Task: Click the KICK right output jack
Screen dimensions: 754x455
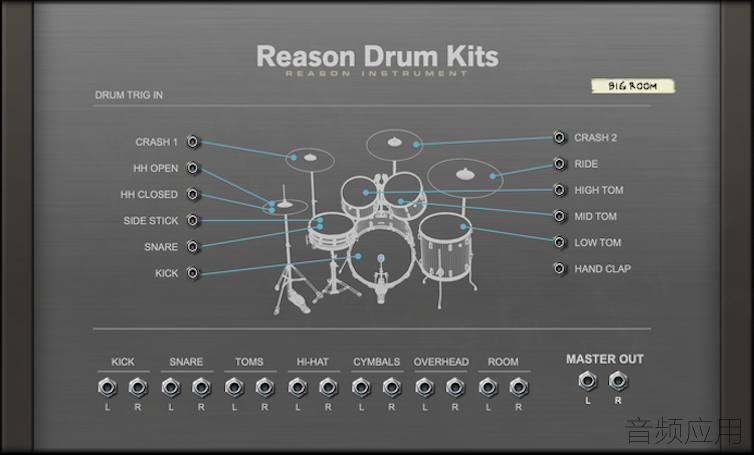Action: (x=138, y=387)
